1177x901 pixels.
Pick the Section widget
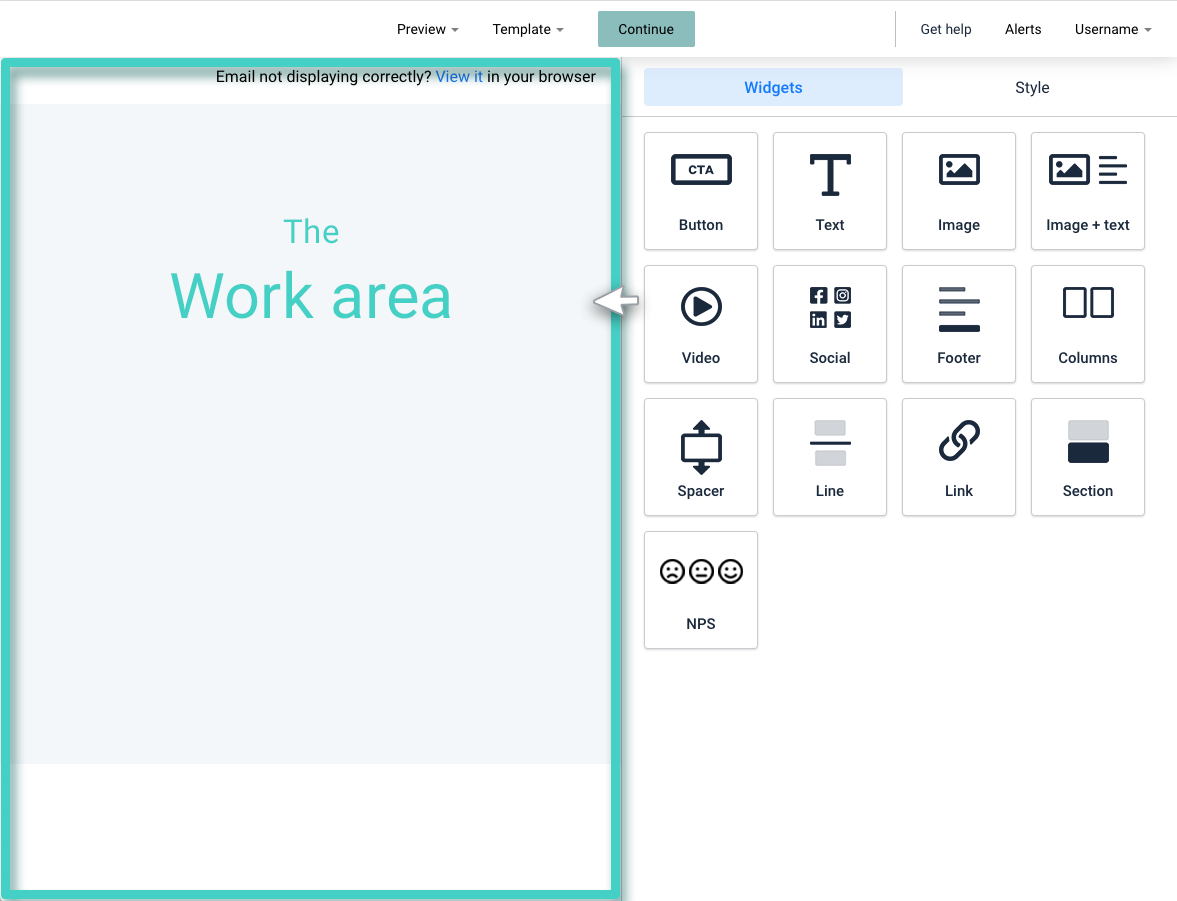pyautogui.click(x=1088, y=457)
